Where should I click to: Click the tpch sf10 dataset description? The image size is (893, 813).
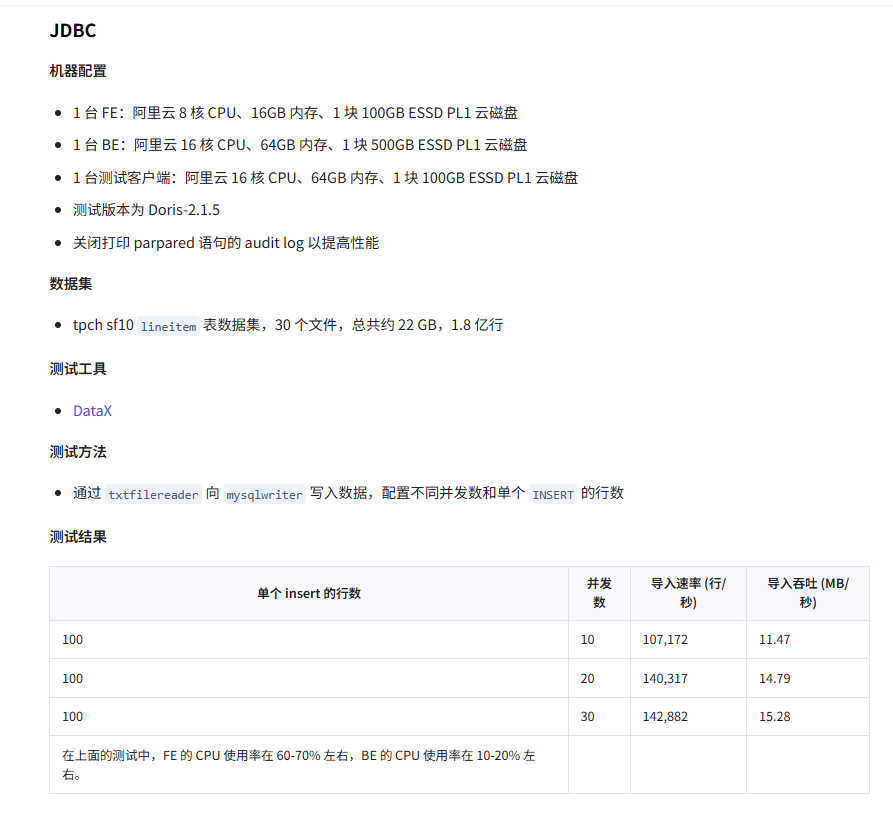tap(288, 325)
